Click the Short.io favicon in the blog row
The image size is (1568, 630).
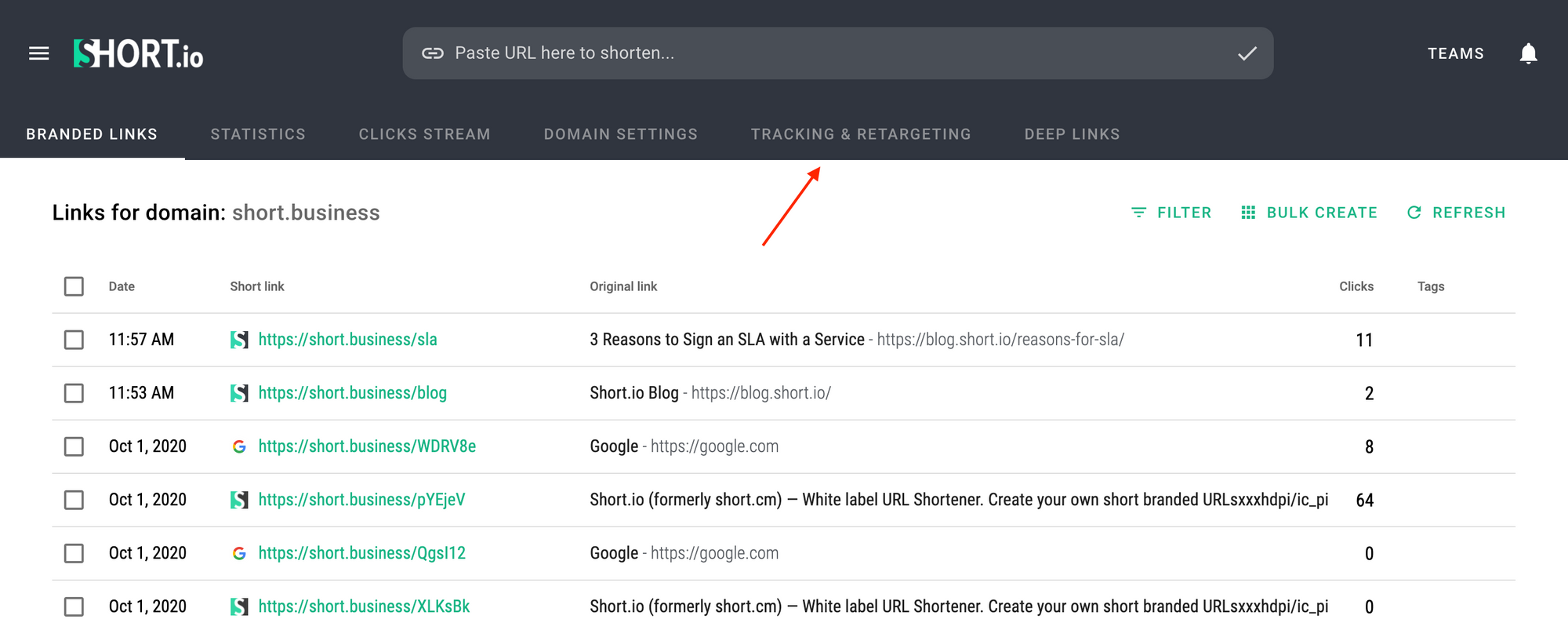[239, 393]
